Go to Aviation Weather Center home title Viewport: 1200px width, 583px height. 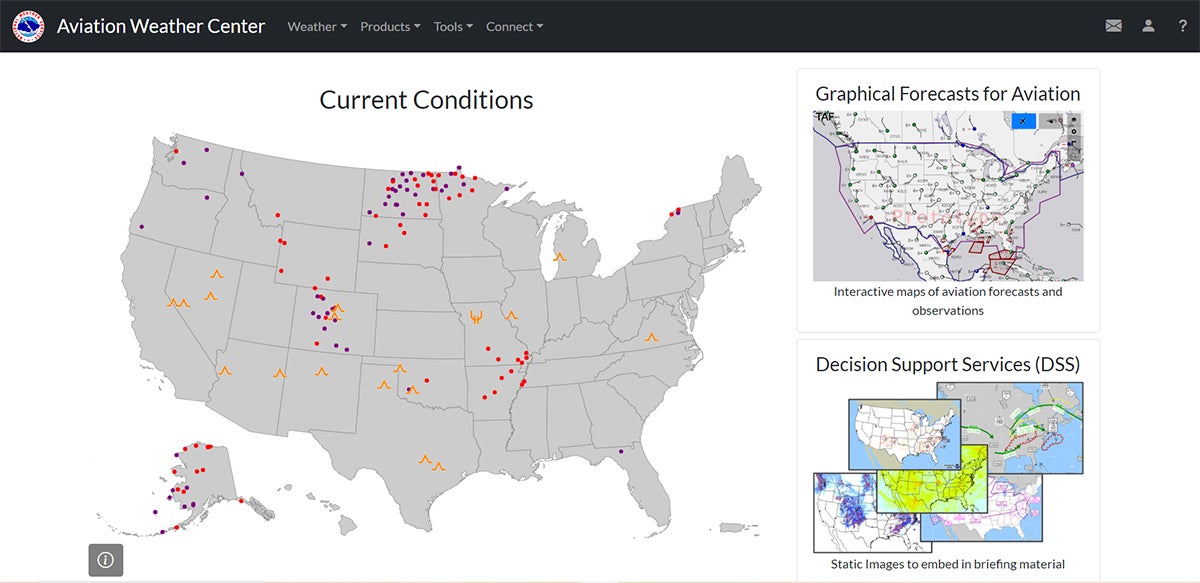[161, 26]
